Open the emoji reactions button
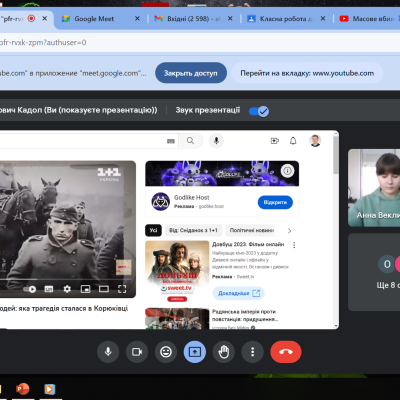Viewport: 400px width, 400px height. point(166,352)
